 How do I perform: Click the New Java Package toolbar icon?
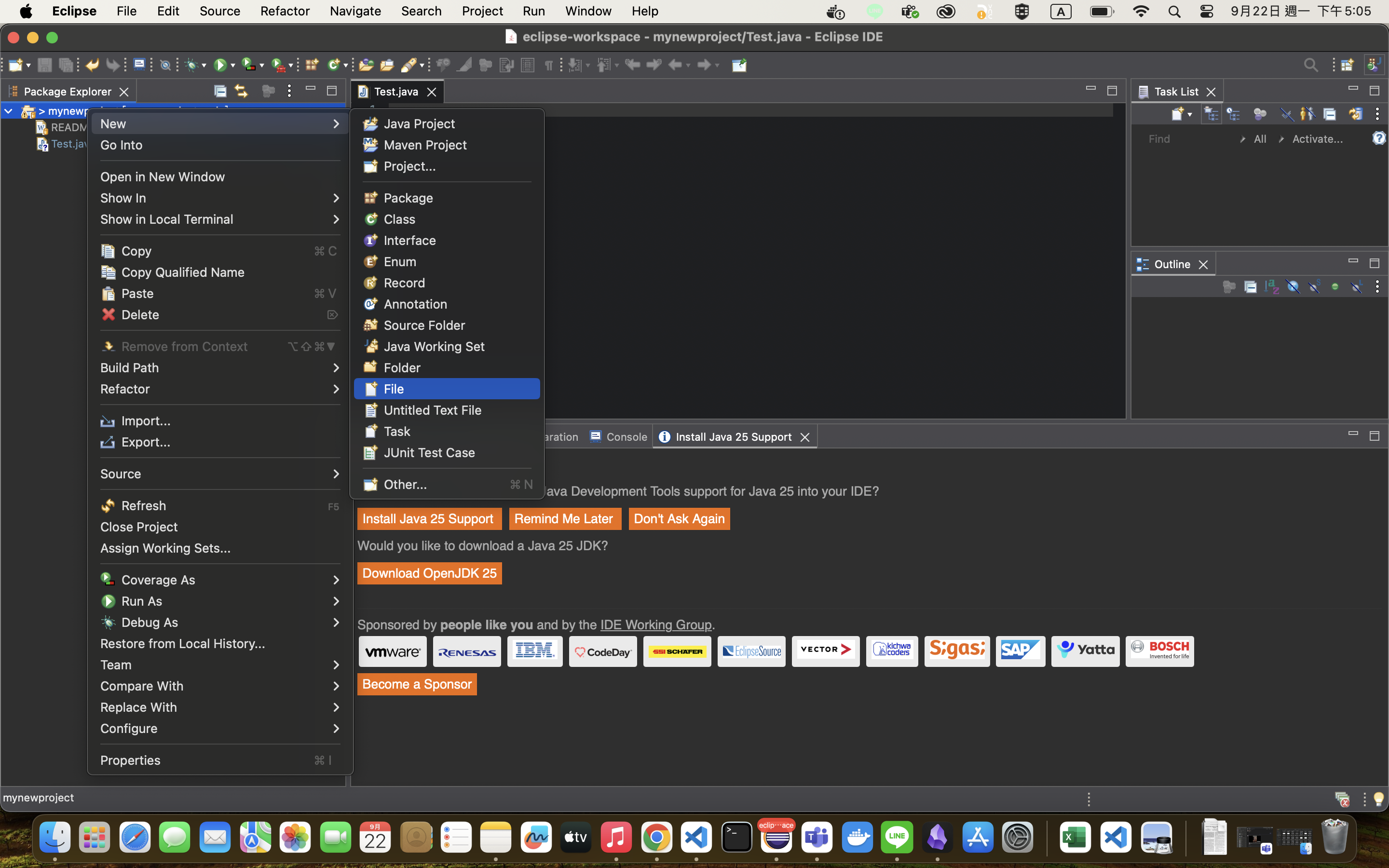(x=312, y=65)
